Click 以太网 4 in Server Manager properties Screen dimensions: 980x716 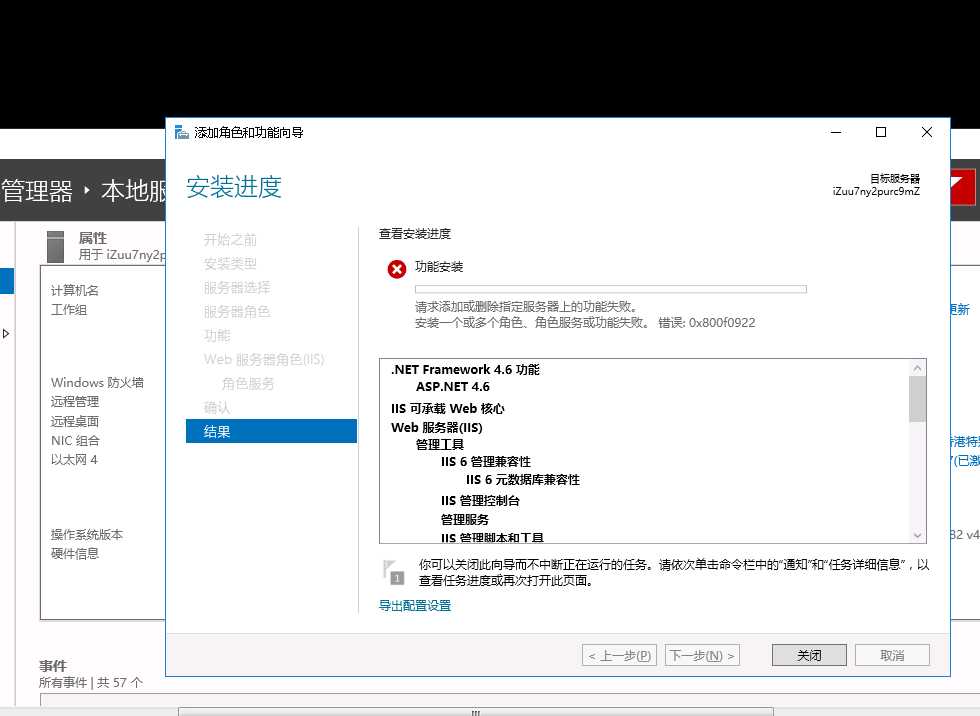coord(74,460)
